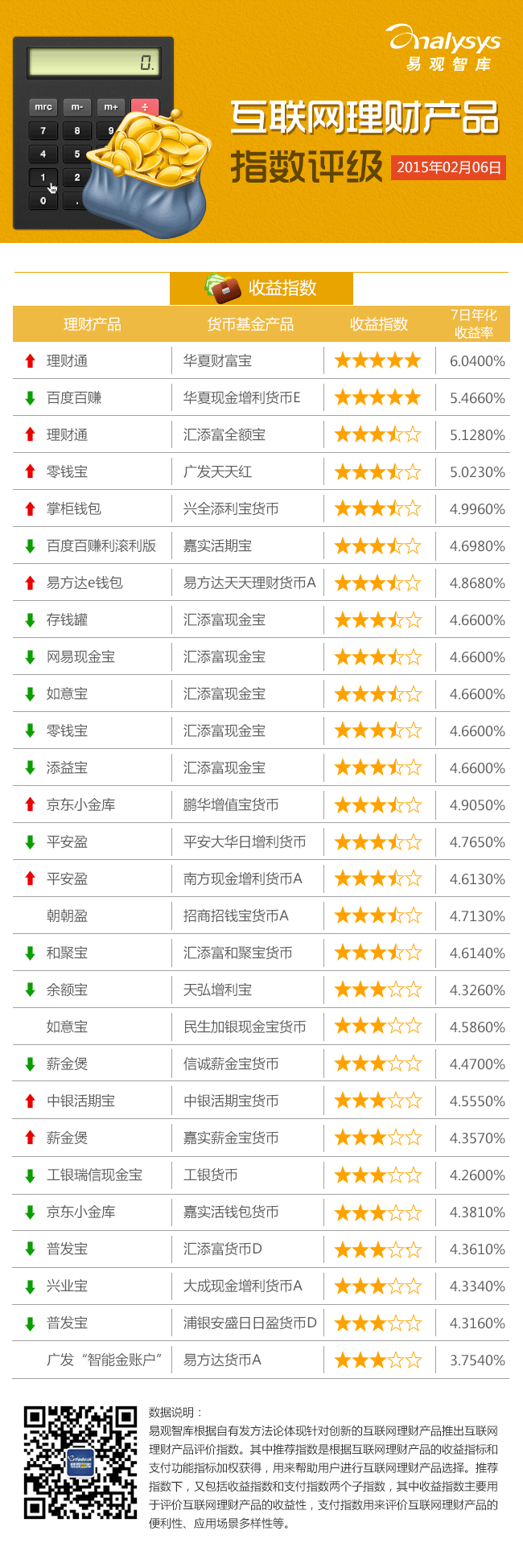The width and height of the screenshot is (523, 1568).
Task: Click the star rating for 易方达货币A
Action: pos(378,1360)
